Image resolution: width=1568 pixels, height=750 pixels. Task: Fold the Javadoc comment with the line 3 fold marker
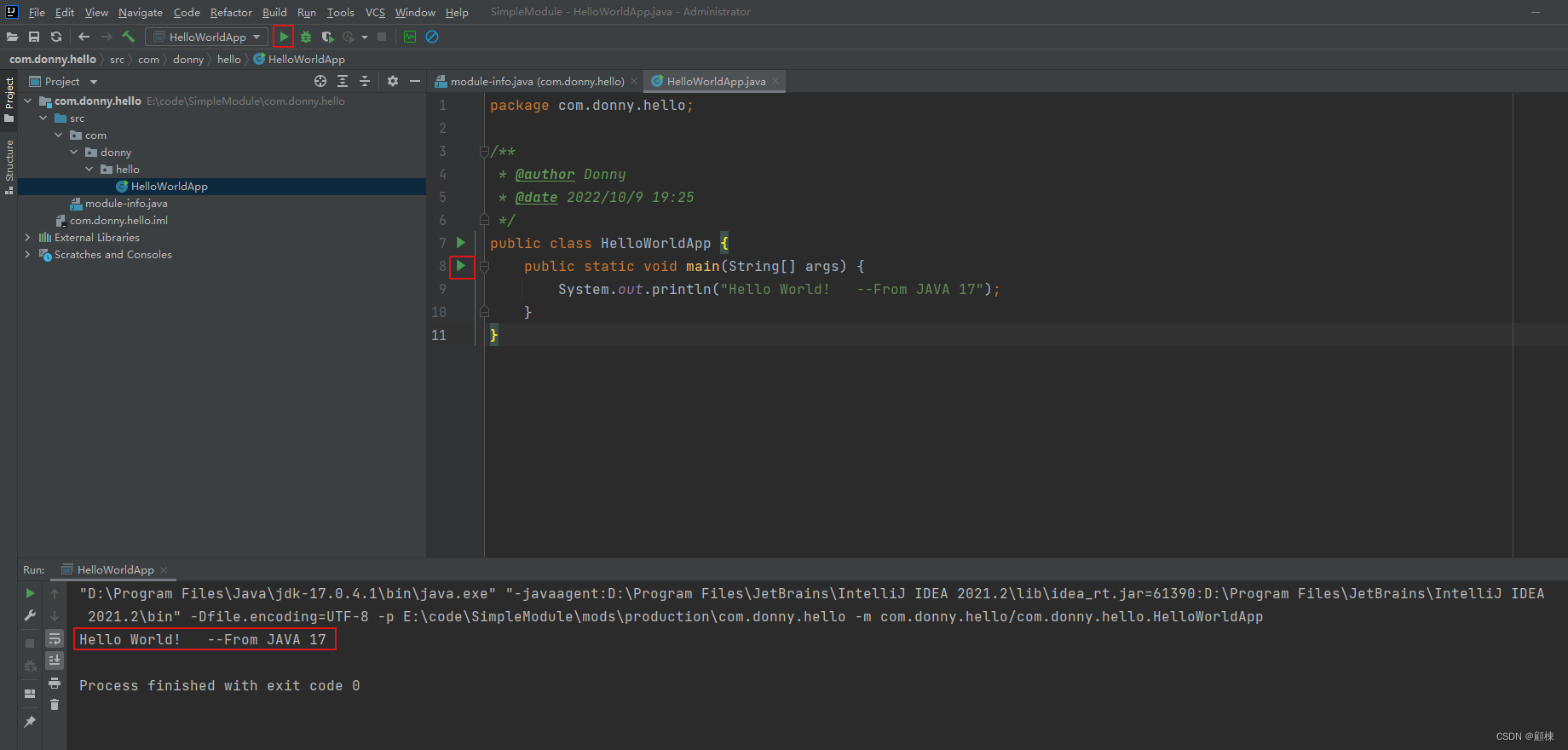484,151
